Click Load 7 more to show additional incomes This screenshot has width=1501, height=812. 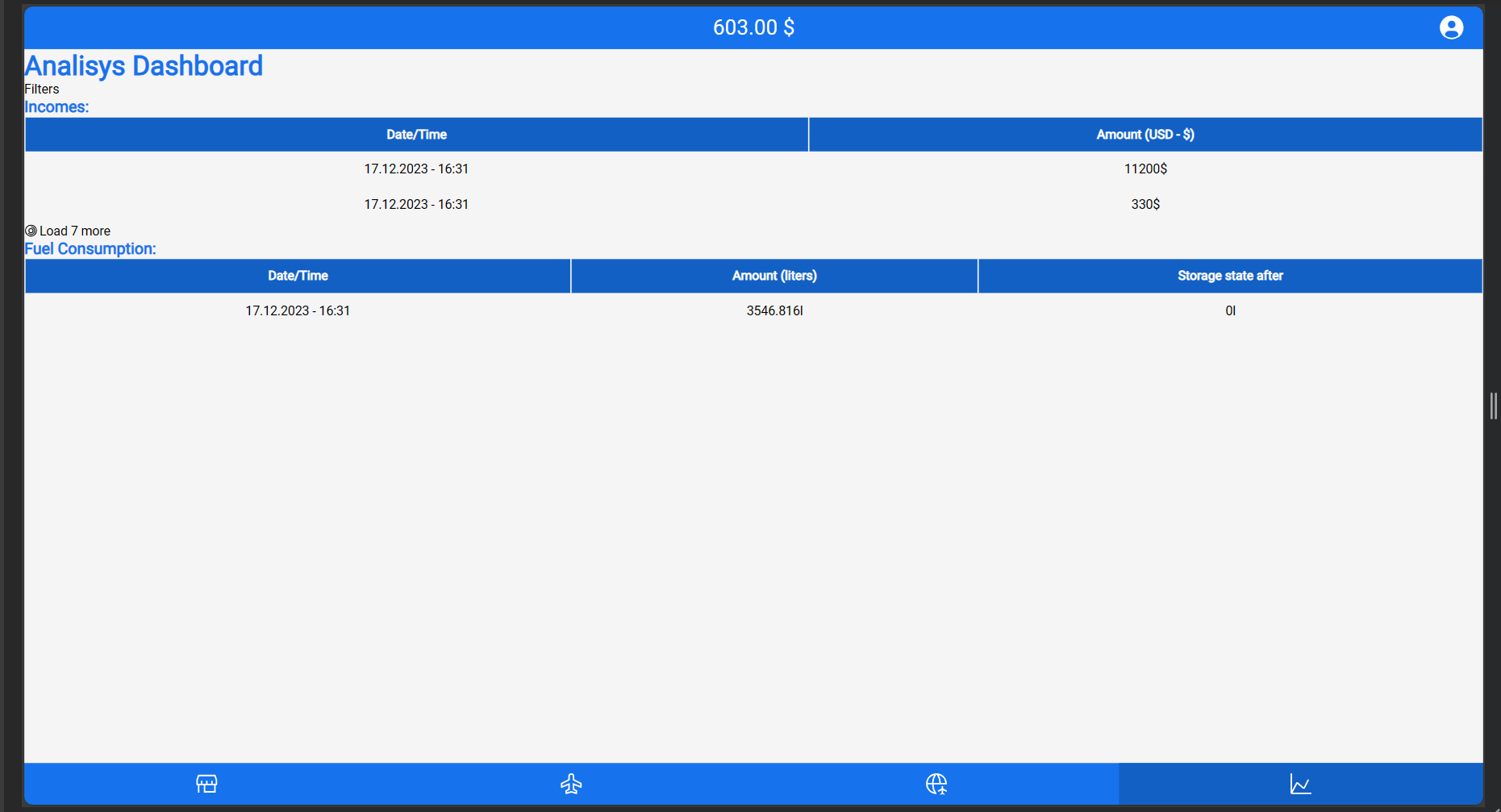(x=76, y=231)
